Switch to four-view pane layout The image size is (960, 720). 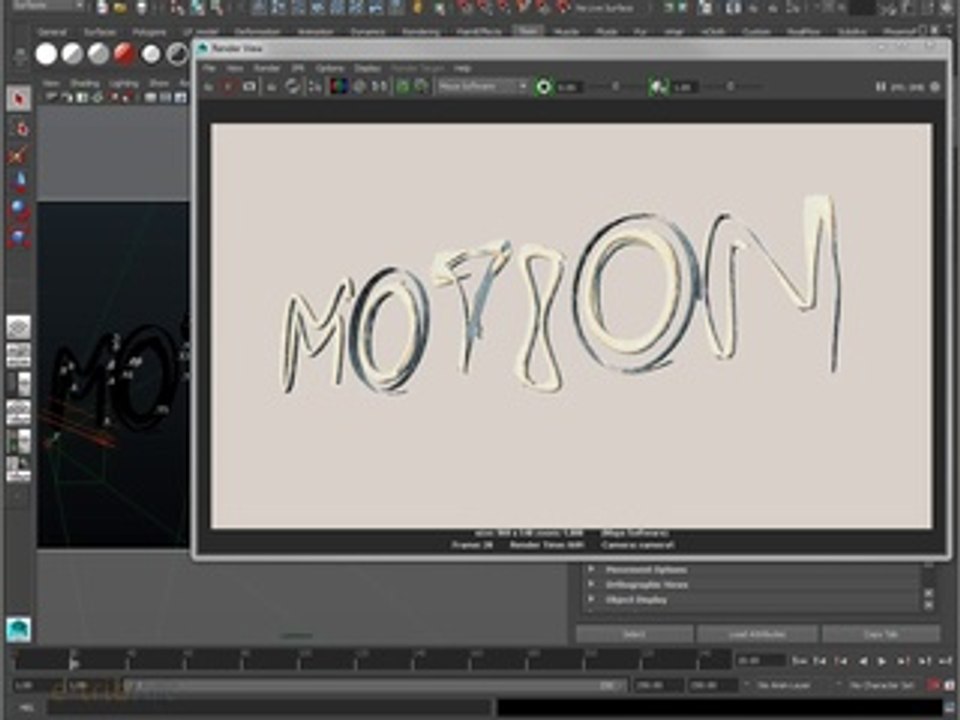tap(18, 355)
